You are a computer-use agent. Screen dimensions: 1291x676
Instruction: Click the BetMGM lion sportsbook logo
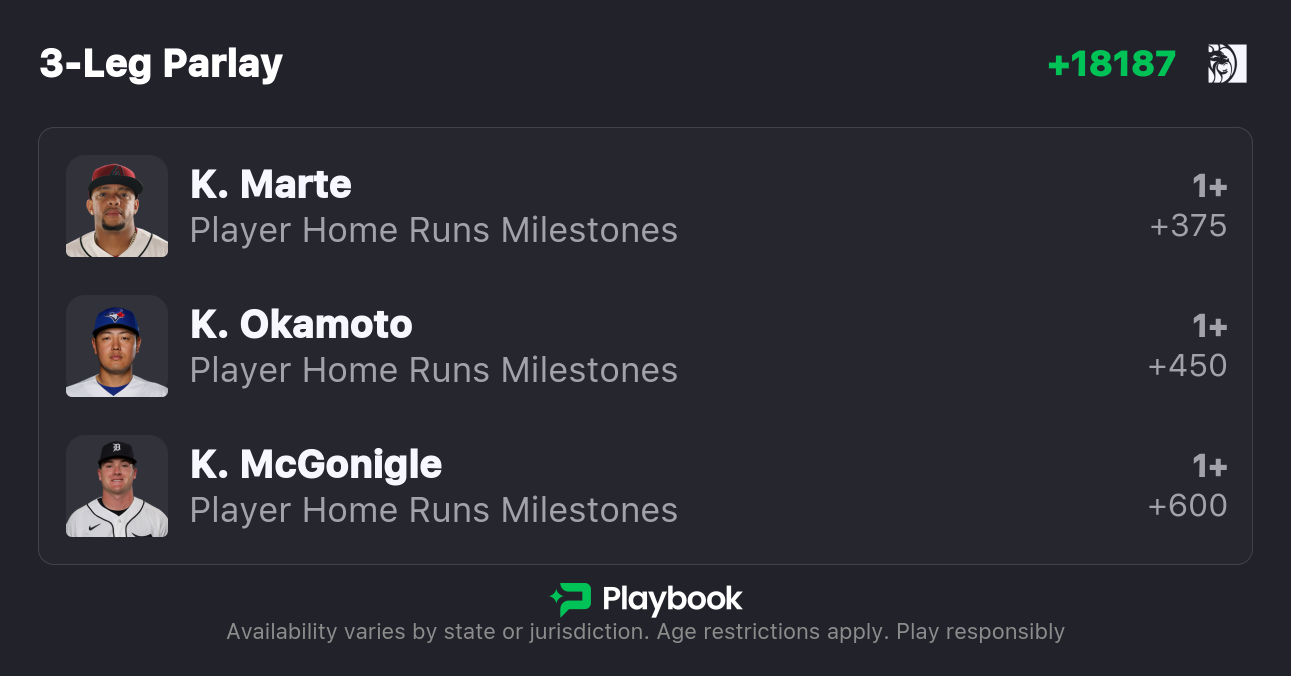(1227, 64)
